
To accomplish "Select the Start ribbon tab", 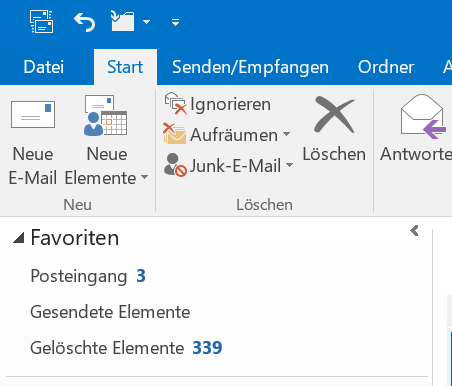I will (125, 67).
